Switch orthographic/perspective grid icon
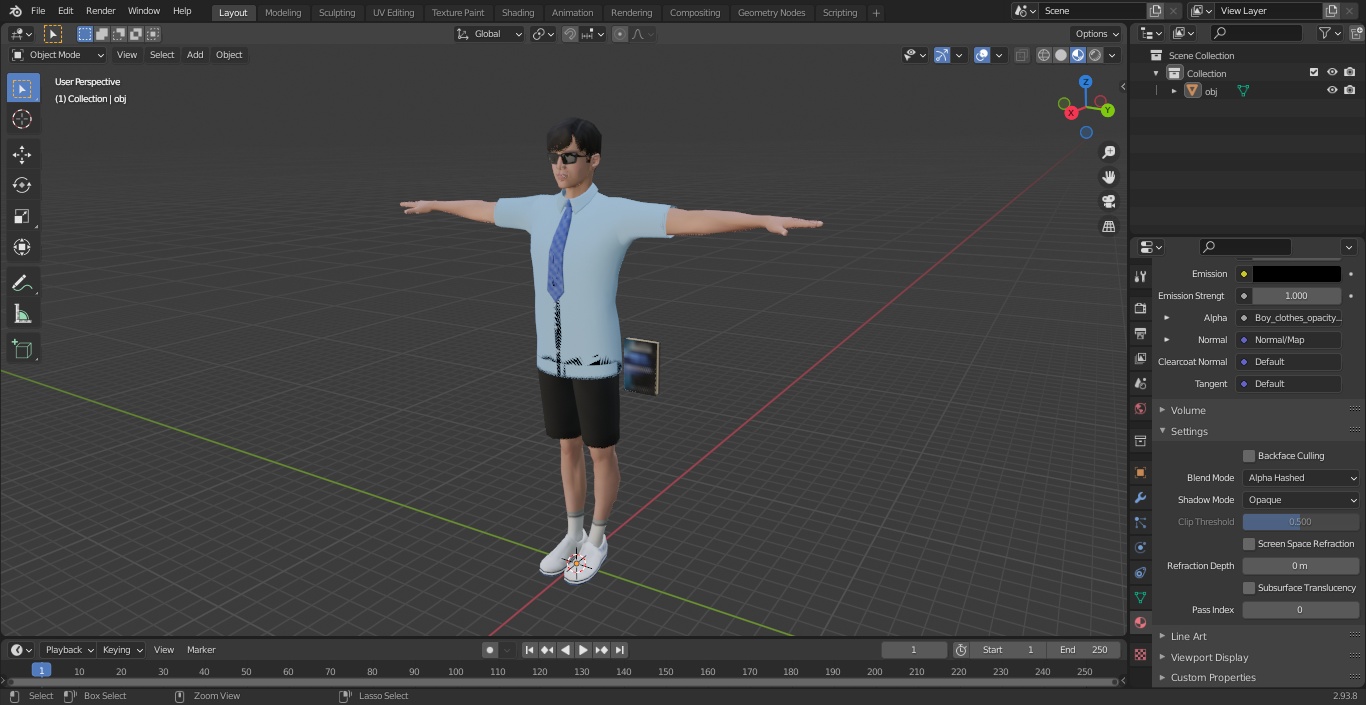Image resolution: width=1366 pixels, height=705 pixels. [x=1109, y=226]
